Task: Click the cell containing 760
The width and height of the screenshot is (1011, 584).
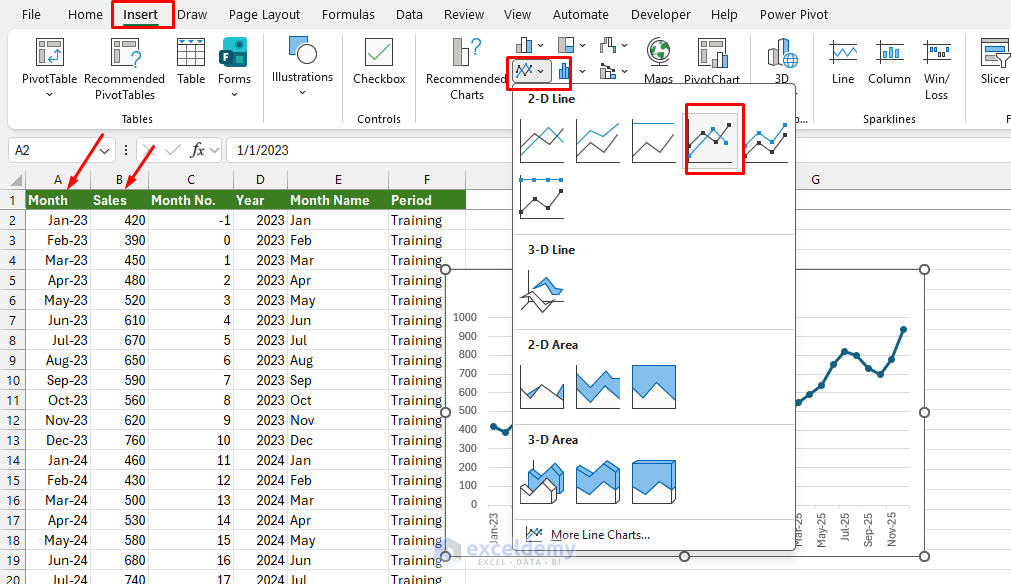Action: click(x=119, y=440)
